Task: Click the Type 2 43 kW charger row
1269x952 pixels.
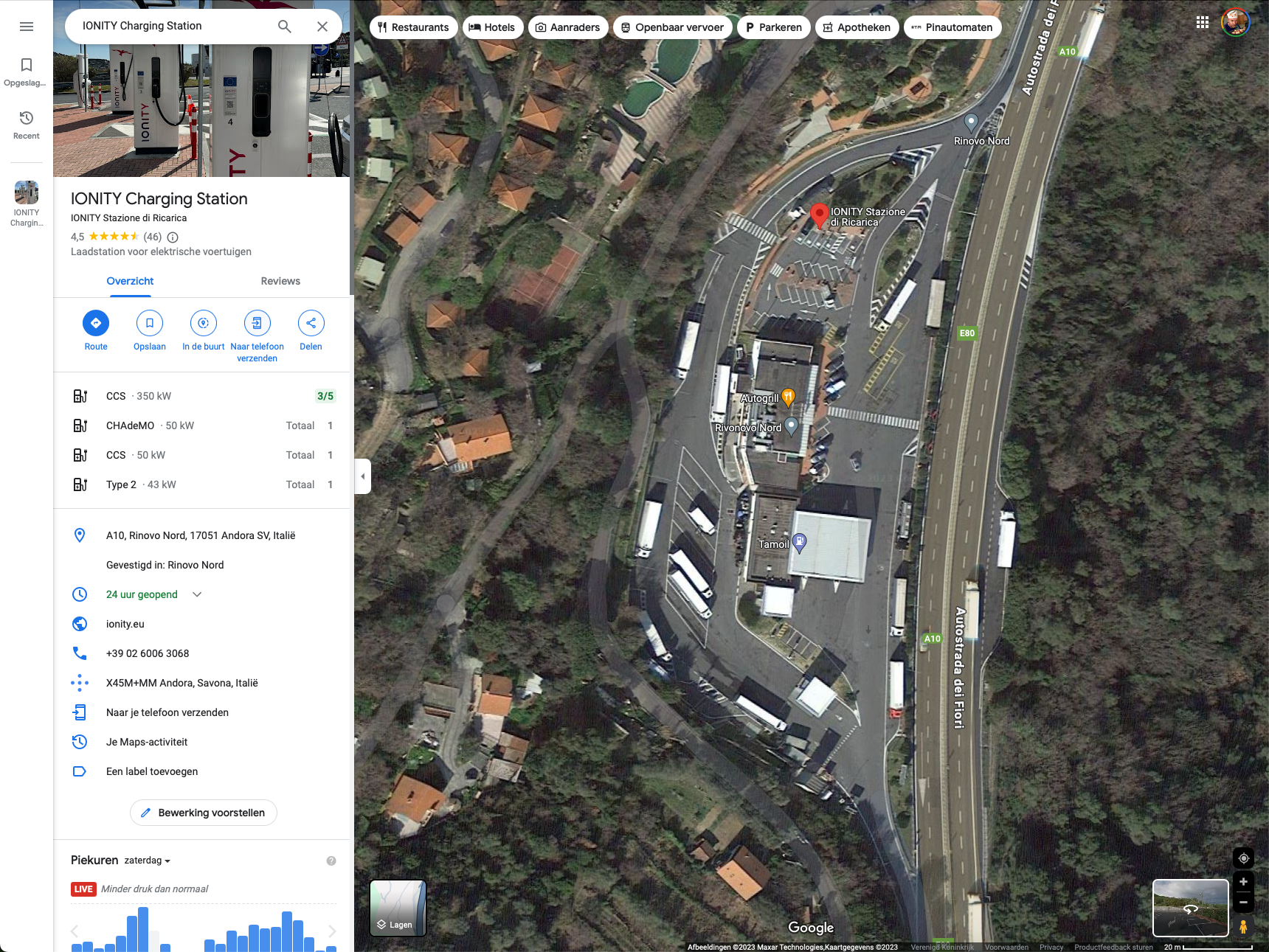Action: [x=202, y=484]
